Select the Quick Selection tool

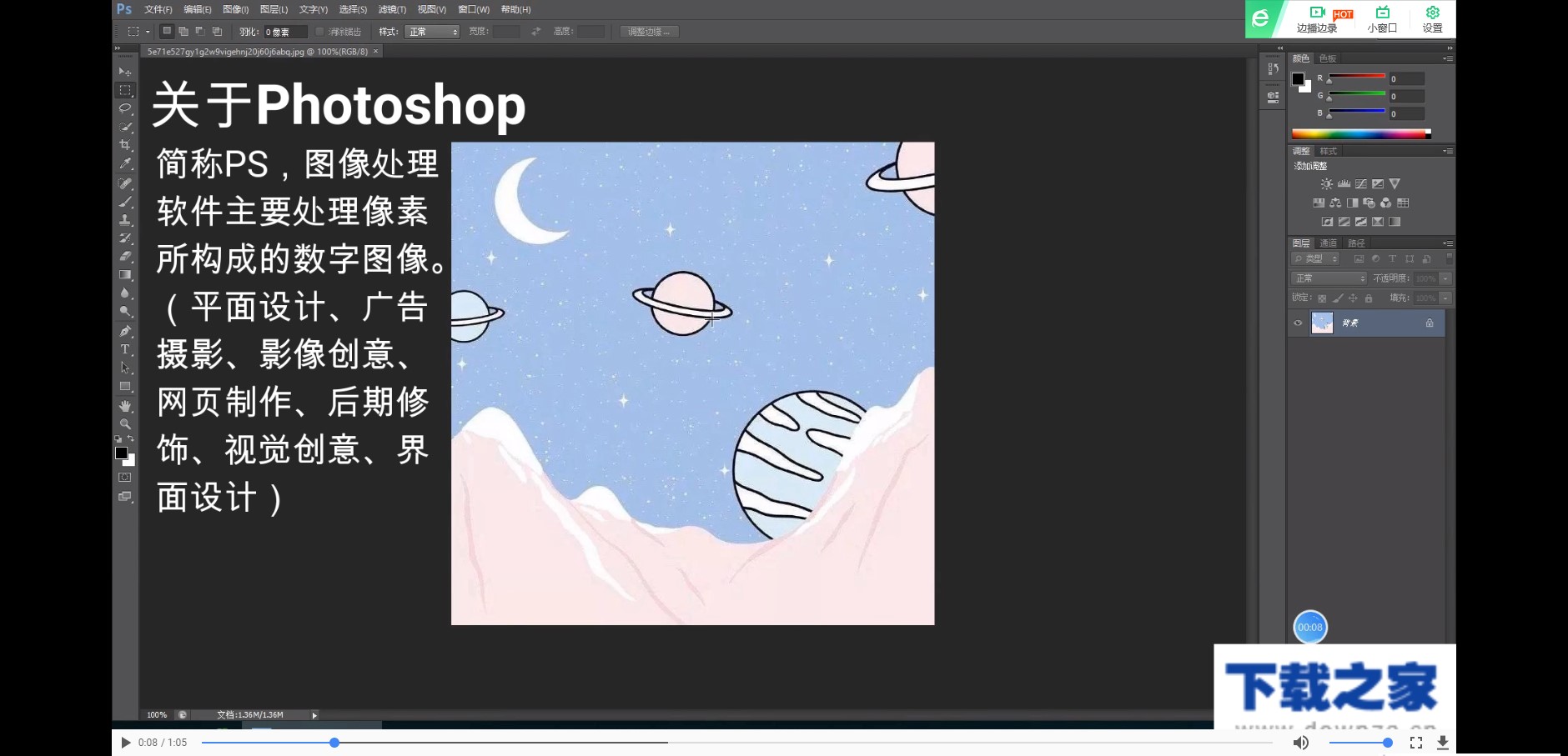coord(125,127)
